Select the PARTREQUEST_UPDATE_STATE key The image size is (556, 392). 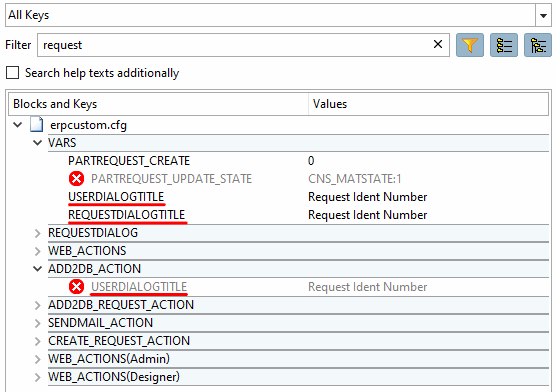(171, 179)
